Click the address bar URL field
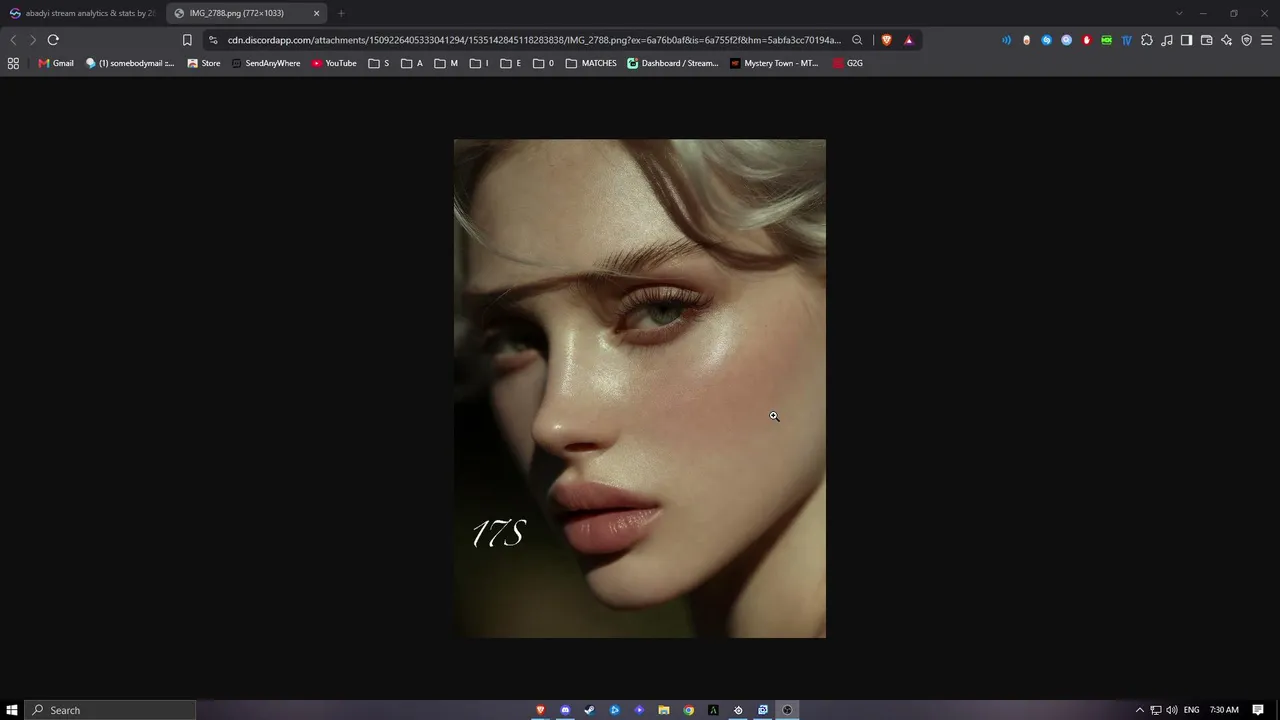 click(535, 40)
